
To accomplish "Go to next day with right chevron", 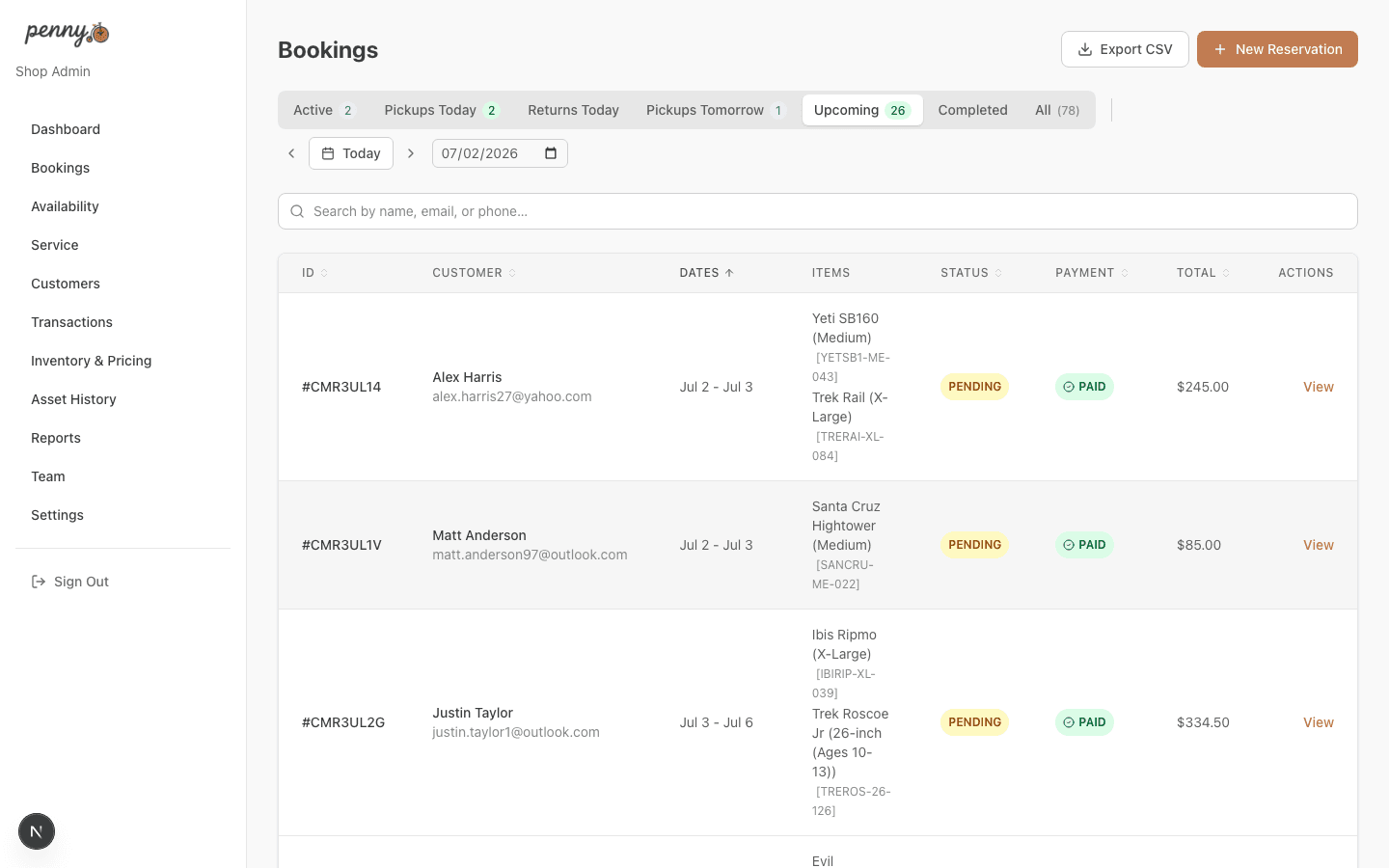I will pos(411,153).
